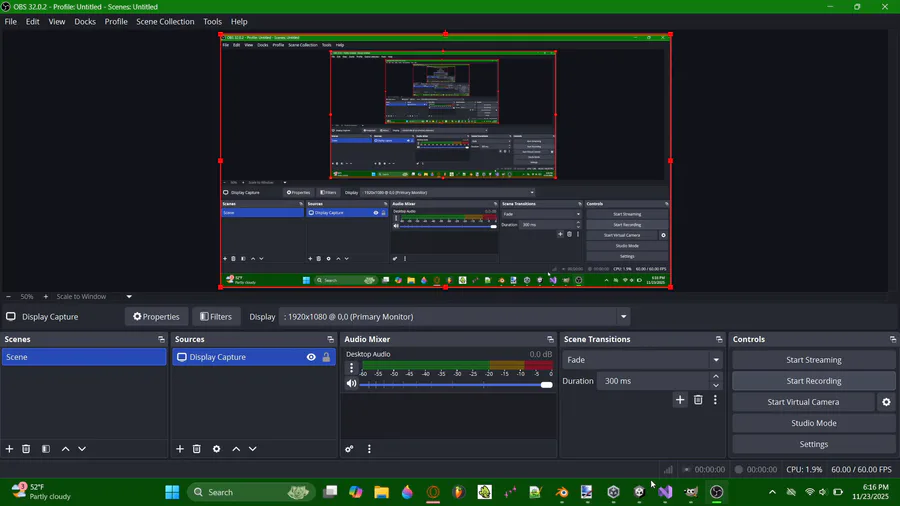Add a new source with the plus icon
Viewport: 900px width, 506px height.
point(180,449)
